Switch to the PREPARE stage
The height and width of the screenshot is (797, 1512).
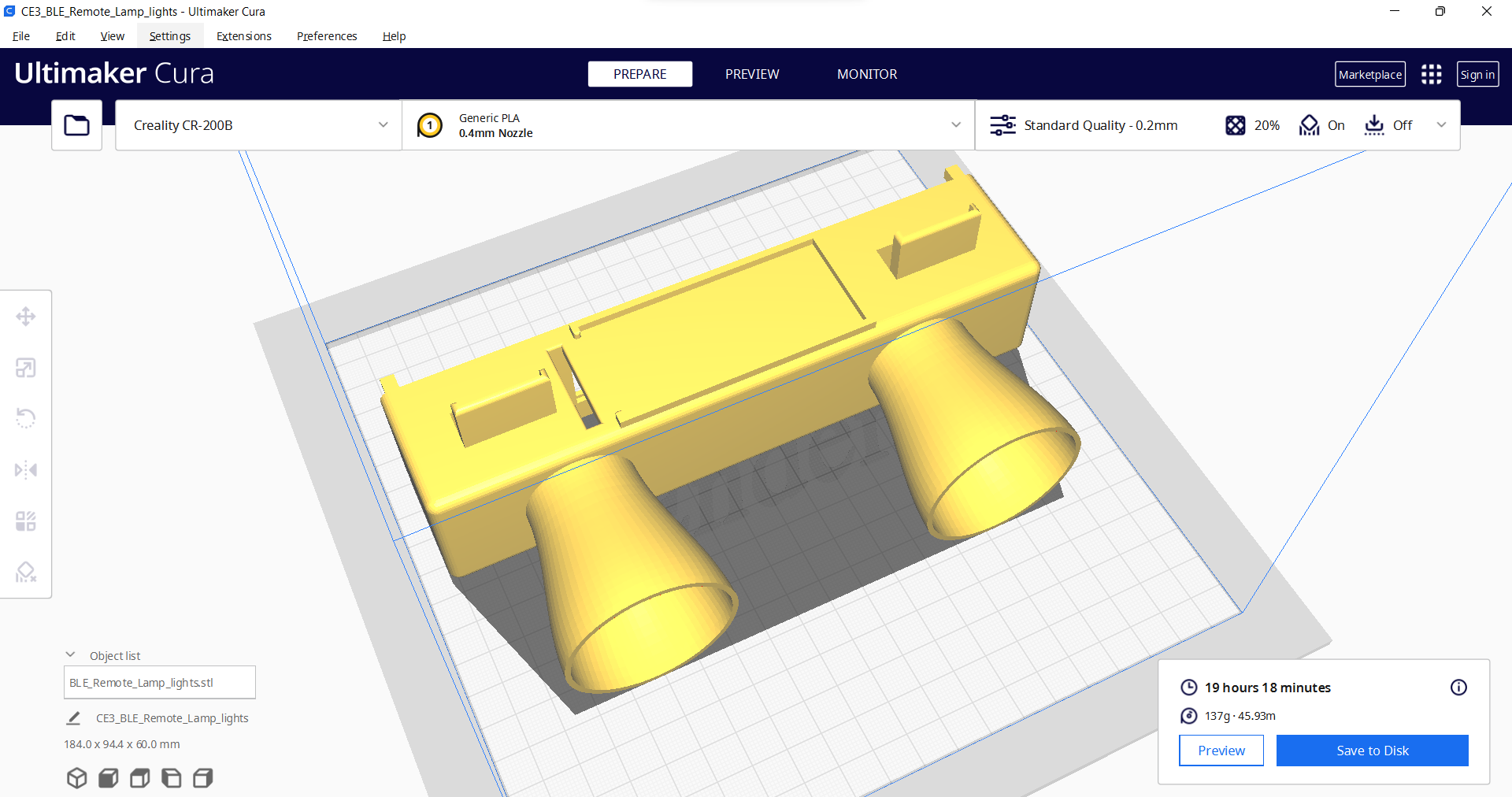point(640,74)
